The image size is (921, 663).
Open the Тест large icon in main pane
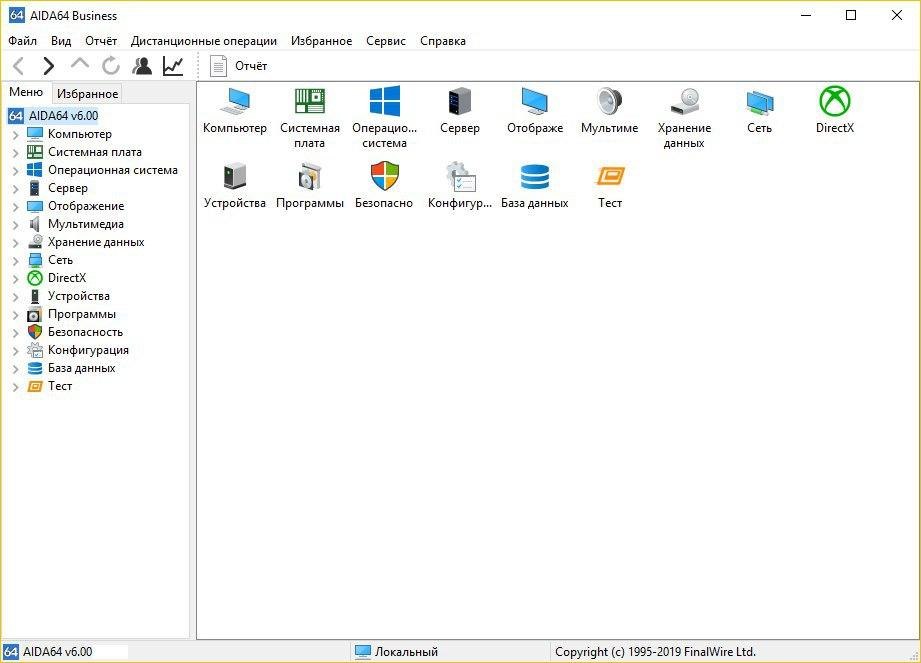point(610,176)
